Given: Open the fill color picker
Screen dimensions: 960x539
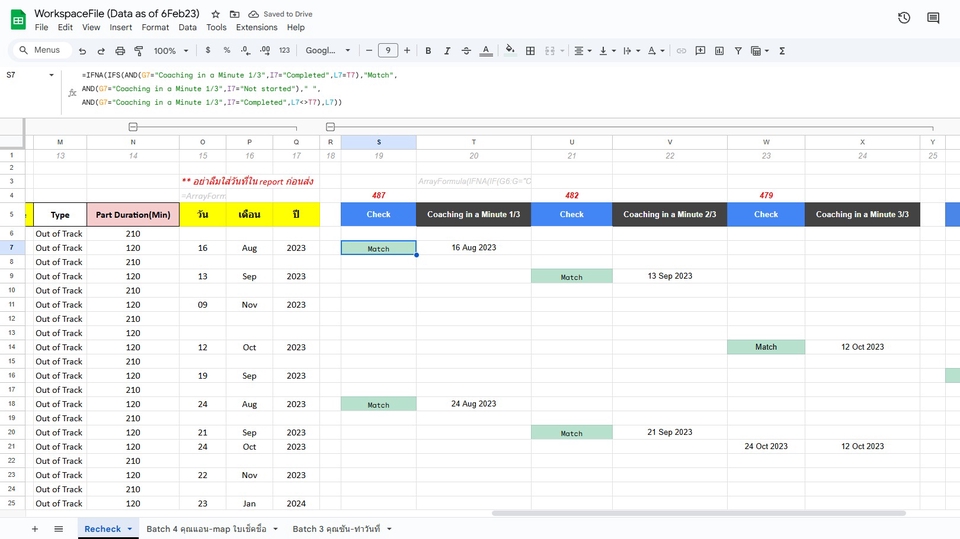Looking at the screenshot, I should click(x=510, y=51).
